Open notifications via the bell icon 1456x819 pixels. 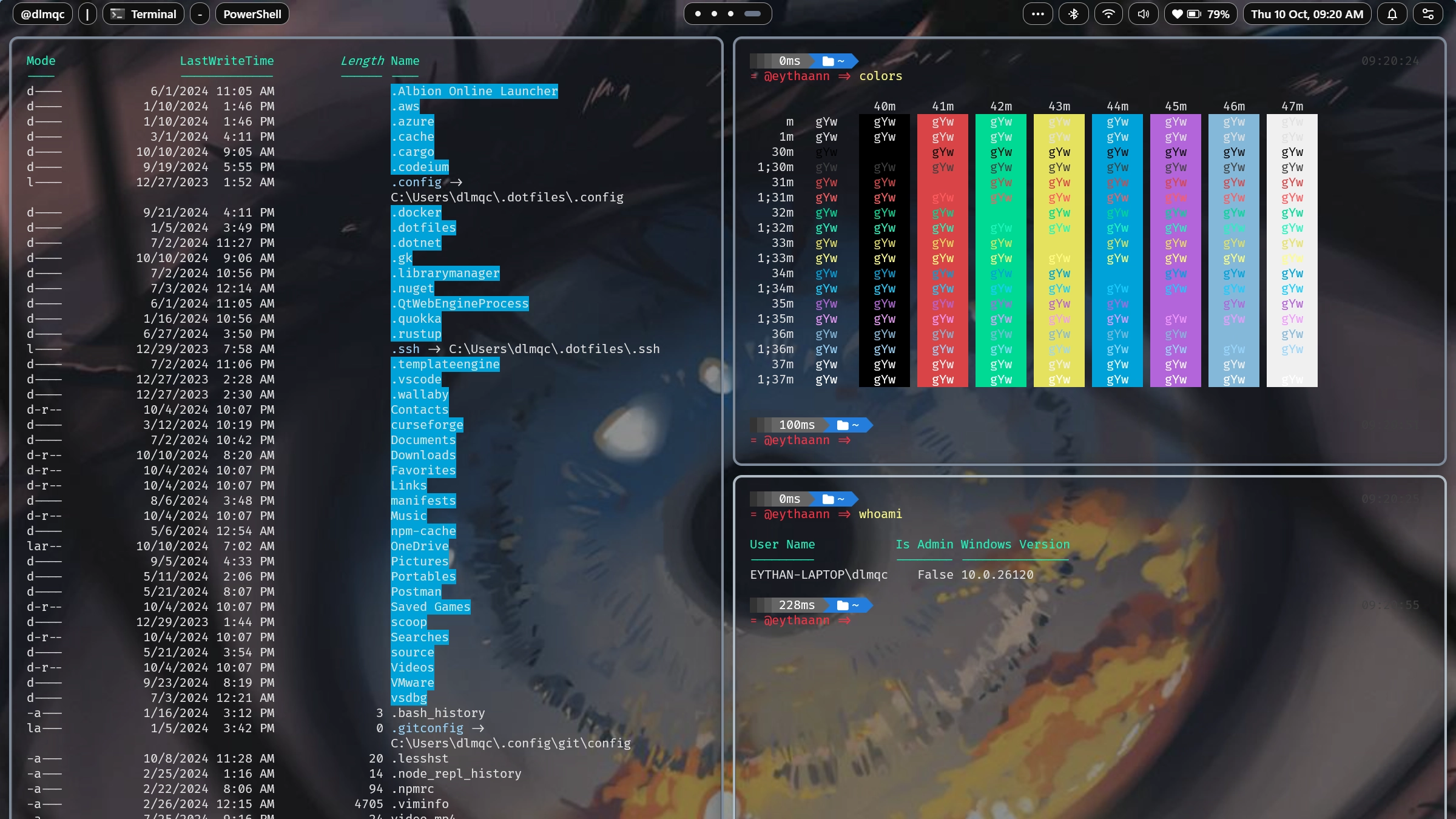coord(1392,13)
